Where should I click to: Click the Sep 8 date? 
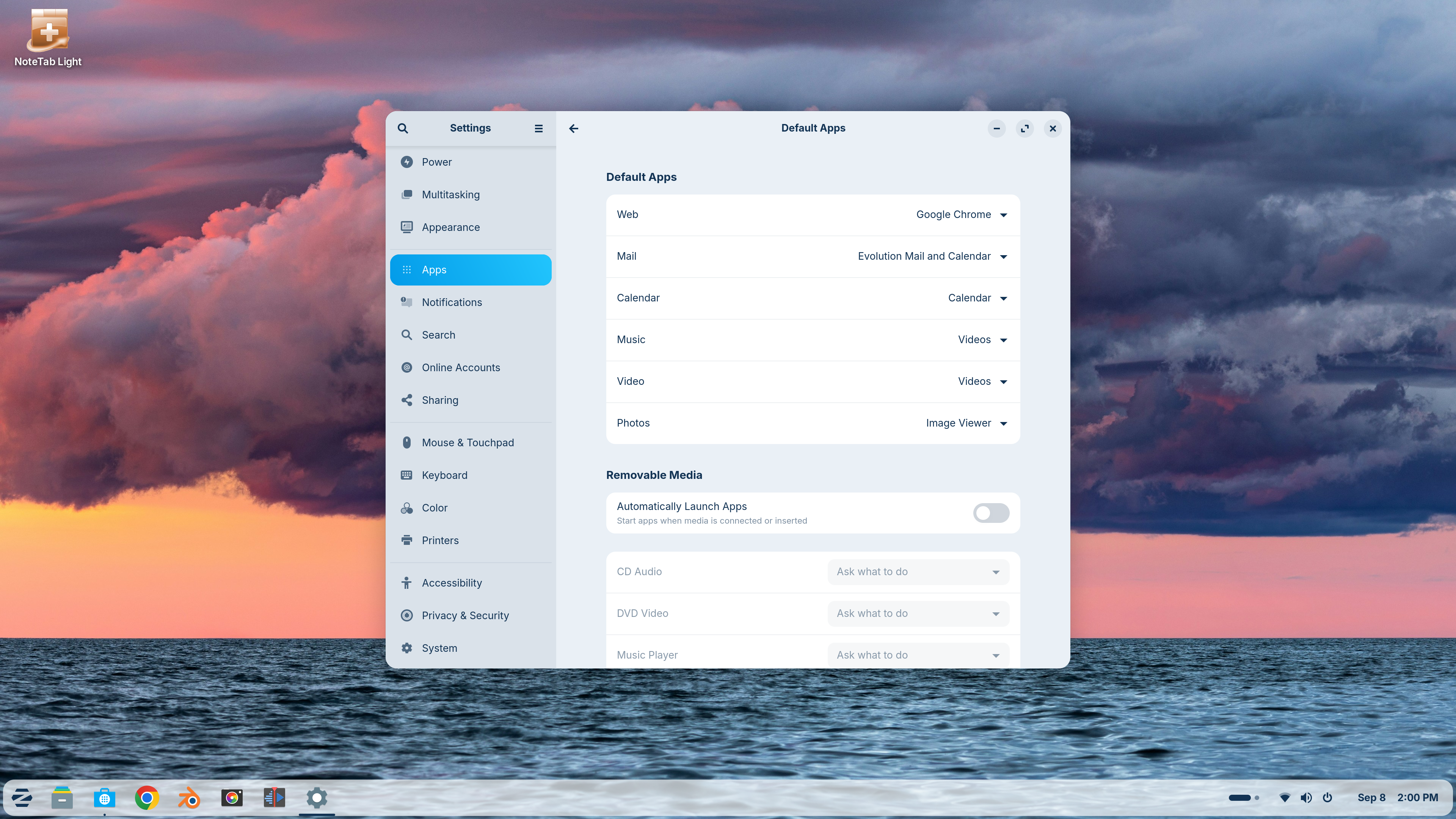pyautogui.click(x=1371, y=797)
